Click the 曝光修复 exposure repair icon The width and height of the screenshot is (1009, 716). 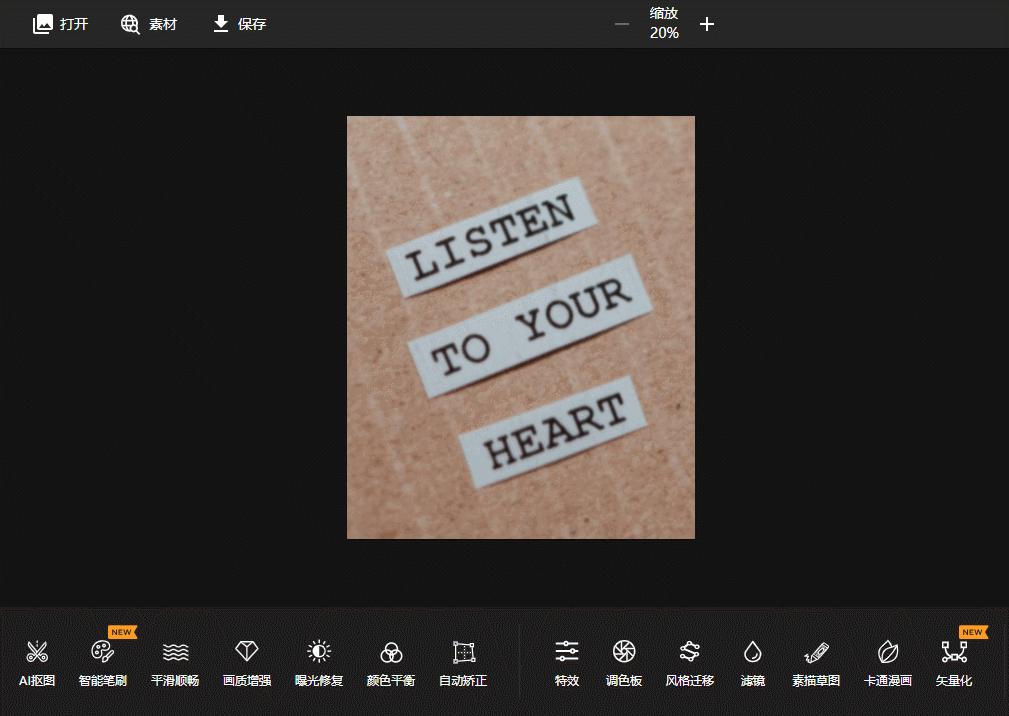[x=319, y=661]
